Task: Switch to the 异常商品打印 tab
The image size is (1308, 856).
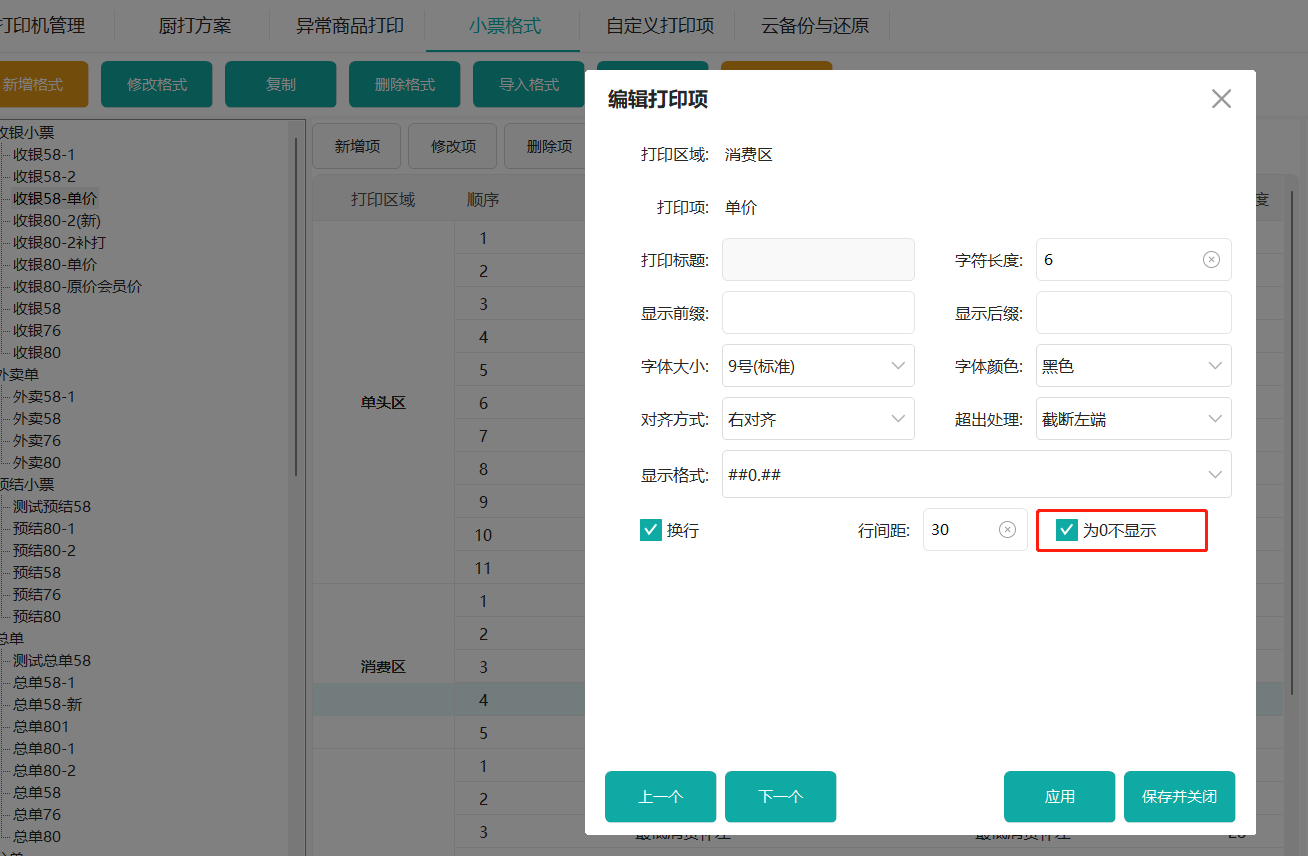Action: pyautogui.click(x=350, y=26)
